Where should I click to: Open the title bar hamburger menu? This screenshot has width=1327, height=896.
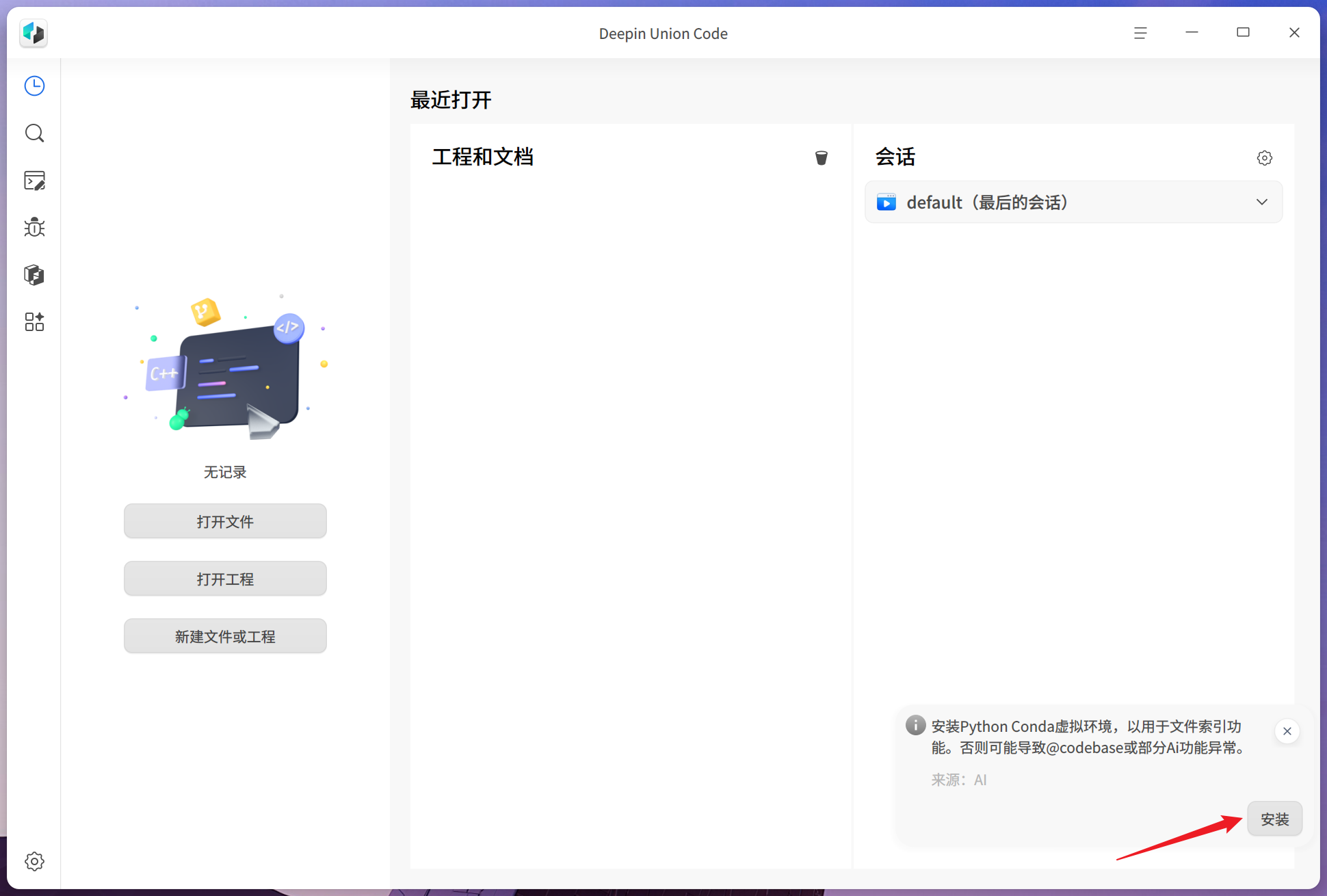coord(1140,33)
